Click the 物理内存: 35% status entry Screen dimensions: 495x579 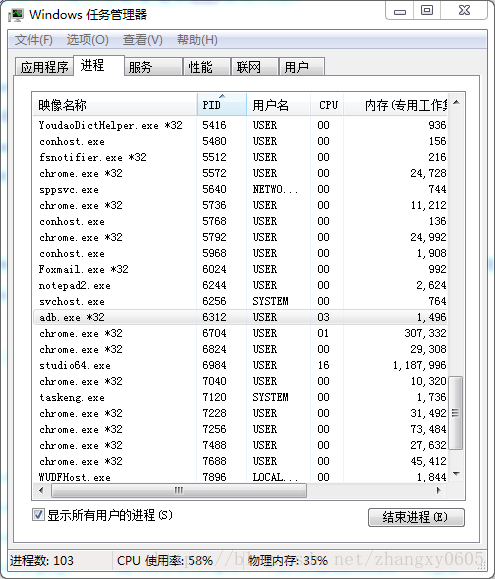click(288, 561)
